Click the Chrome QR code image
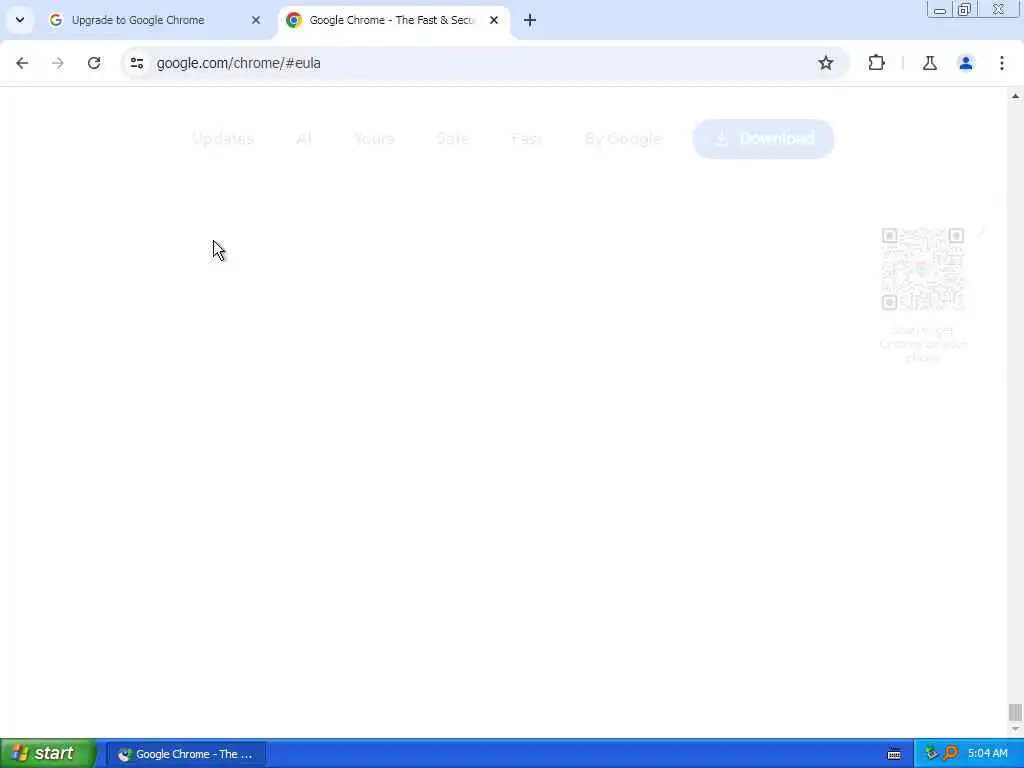The width and height of the screenshot is (1024, 768). coord(923,268)
